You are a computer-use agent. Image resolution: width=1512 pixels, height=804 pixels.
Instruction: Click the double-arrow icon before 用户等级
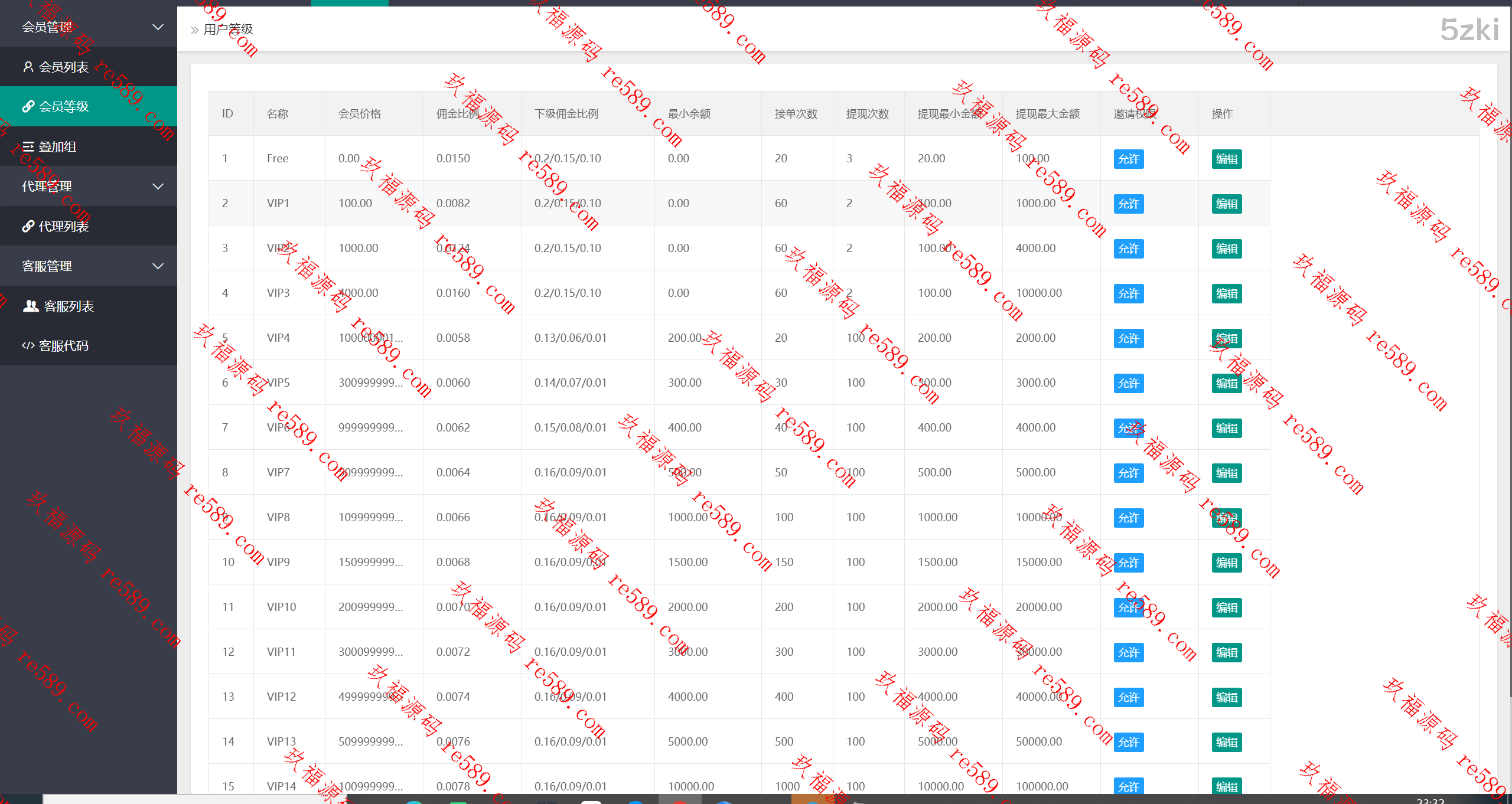194,30
